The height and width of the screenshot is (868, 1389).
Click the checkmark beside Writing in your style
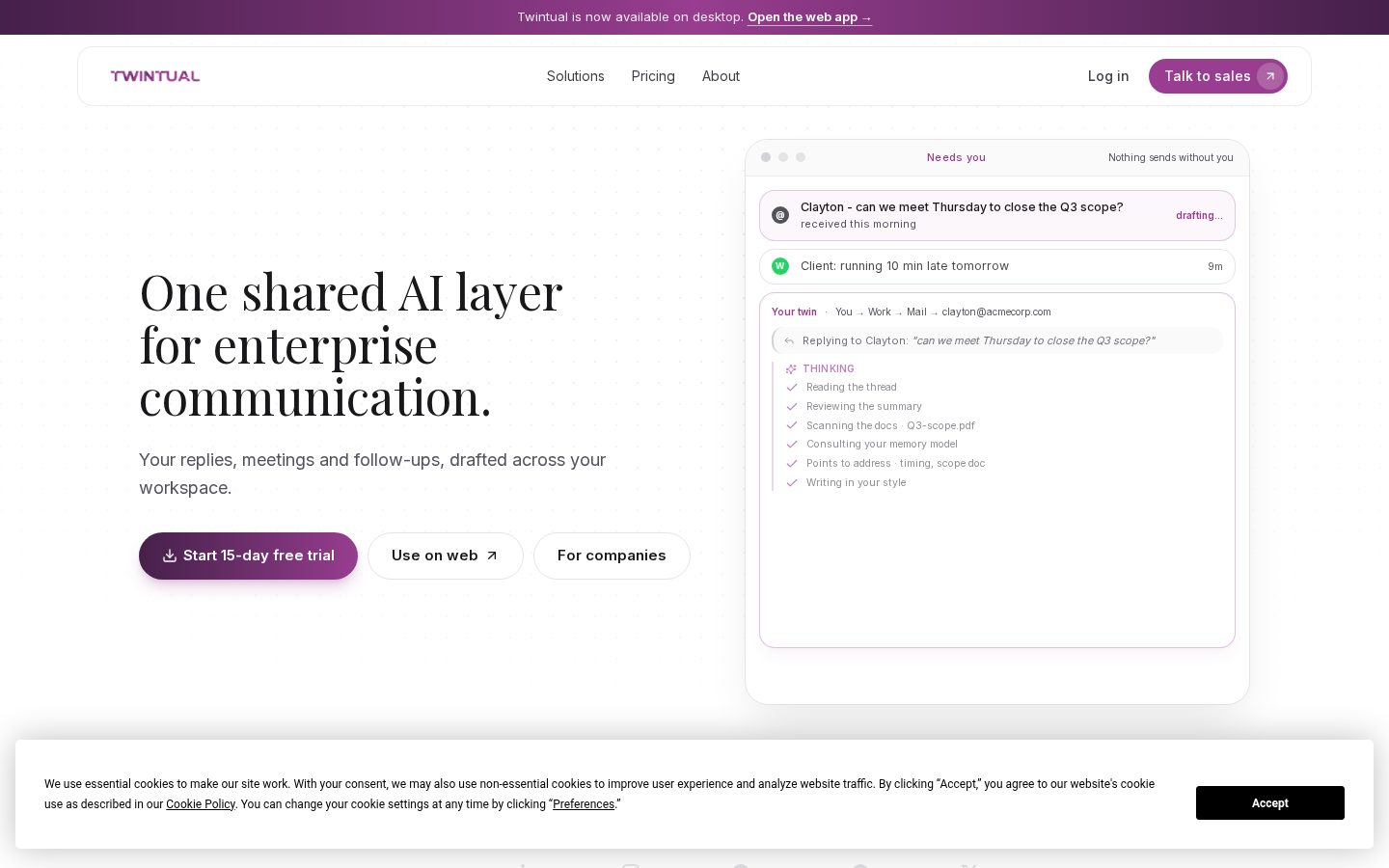click(x=792, y=483)
